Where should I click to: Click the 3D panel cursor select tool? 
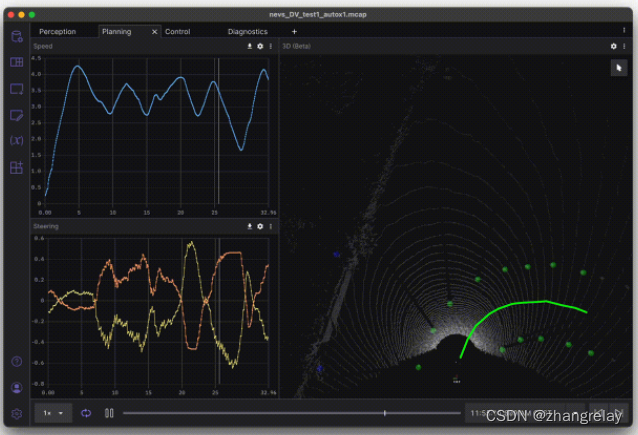click(619, 68)
